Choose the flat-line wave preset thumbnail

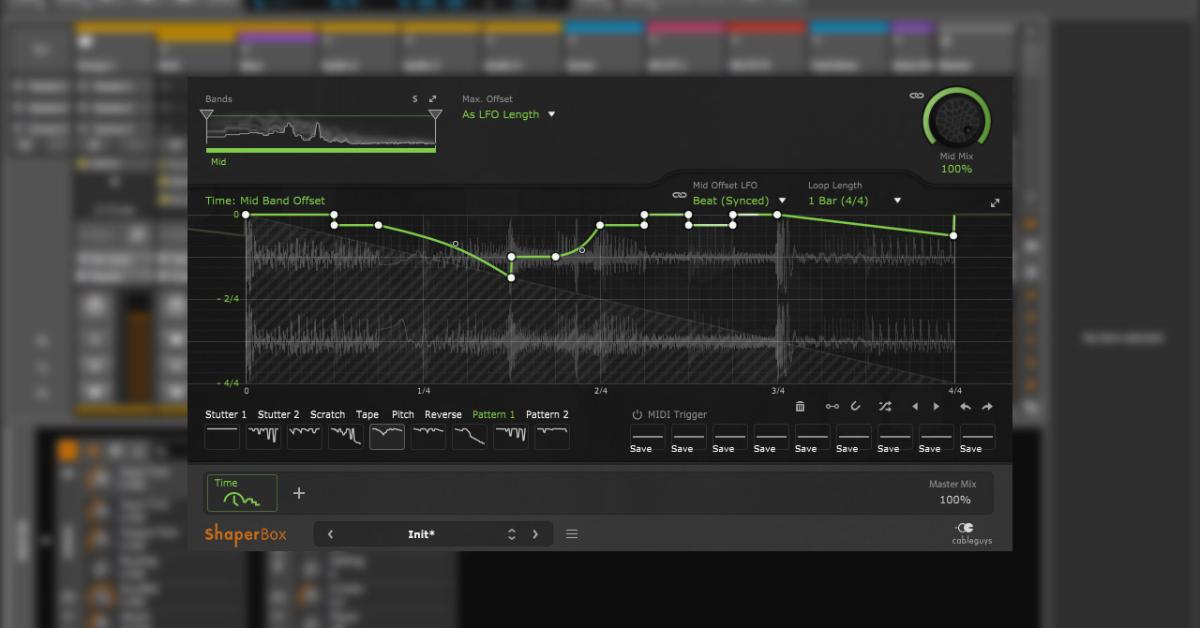pyautogui.click(x=222, y=436)
